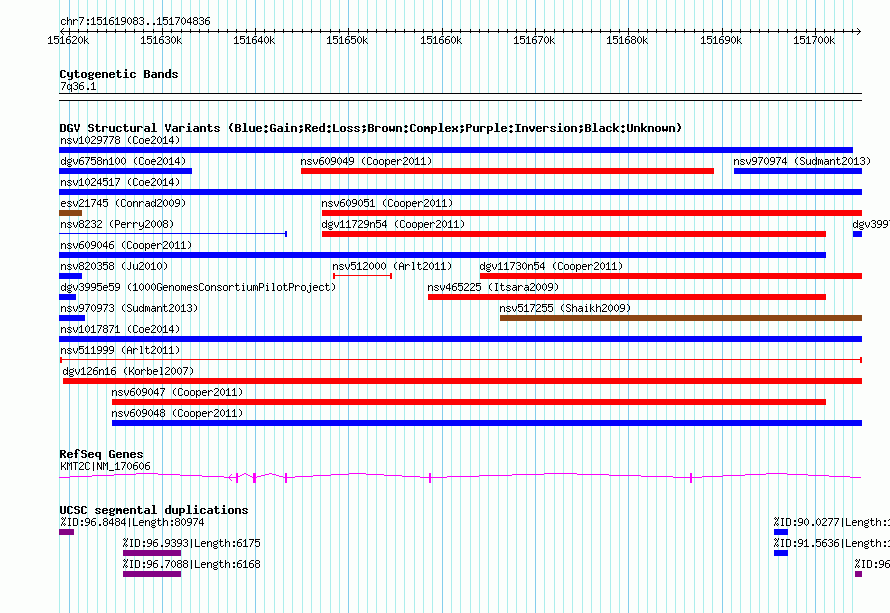Click the 151660k ruler tick label

[x=441, y=40]
